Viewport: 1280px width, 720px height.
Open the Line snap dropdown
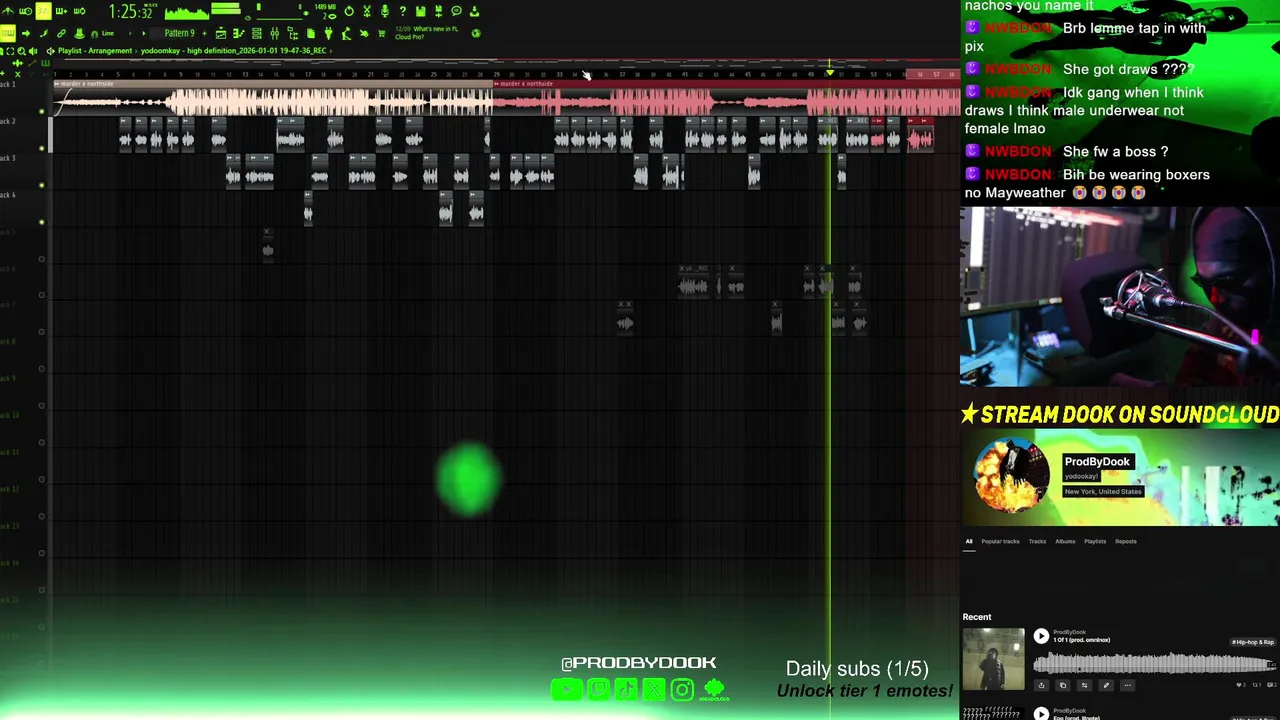108,34
